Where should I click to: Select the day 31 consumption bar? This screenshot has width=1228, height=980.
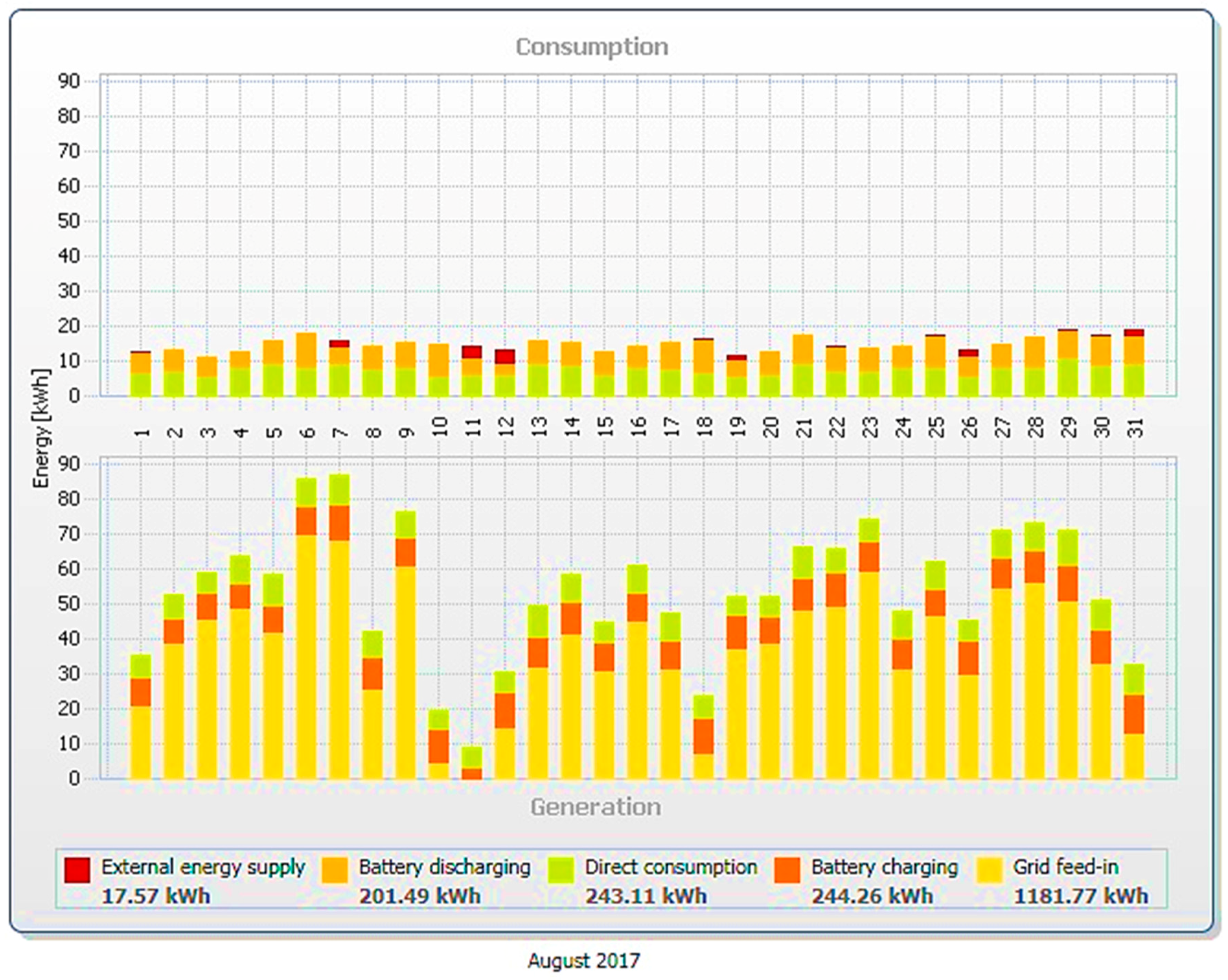1133,363
